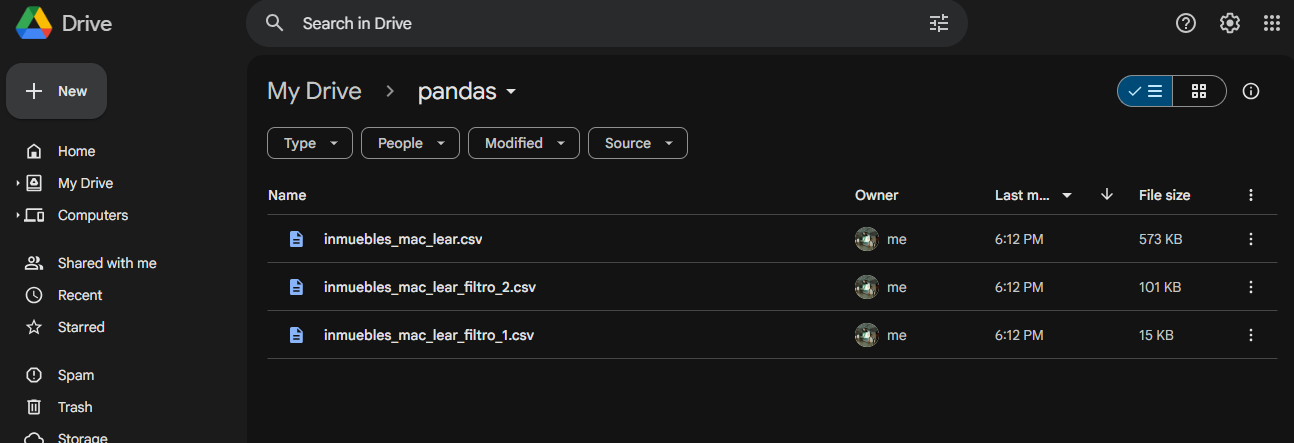The image size is (1294, 443).
Task: Open column more sorting options menu
Action: click(1250, 195)
